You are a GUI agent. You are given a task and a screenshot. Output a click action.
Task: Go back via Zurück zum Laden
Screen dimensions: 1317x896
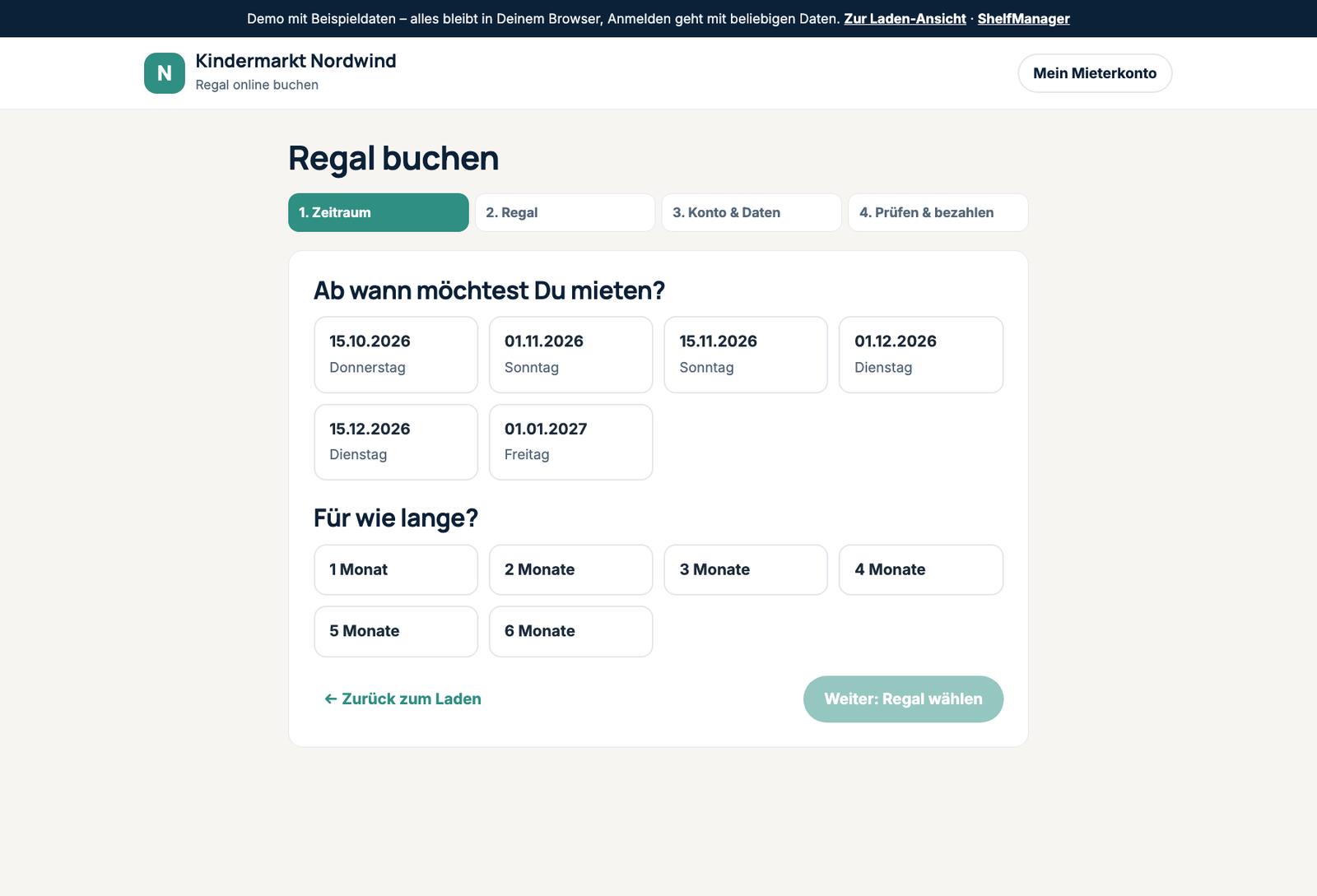403,699
